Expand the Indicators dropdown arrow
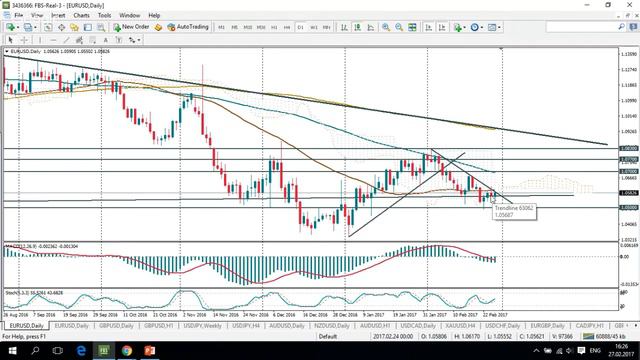Screen dimensions: 640x360 (x=464, y=27)
